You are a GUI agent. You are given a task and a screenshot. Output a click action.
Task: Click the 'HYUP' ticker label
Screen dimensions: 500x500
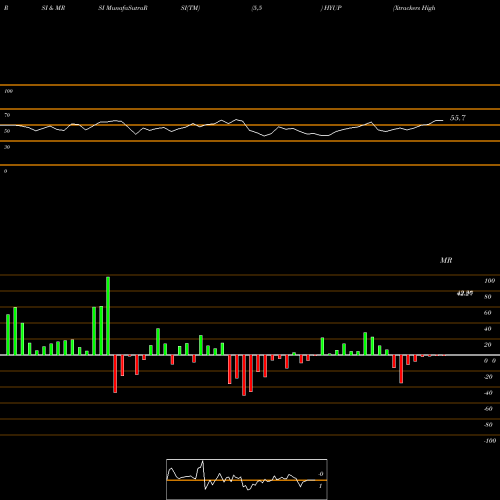pos(332,8)
